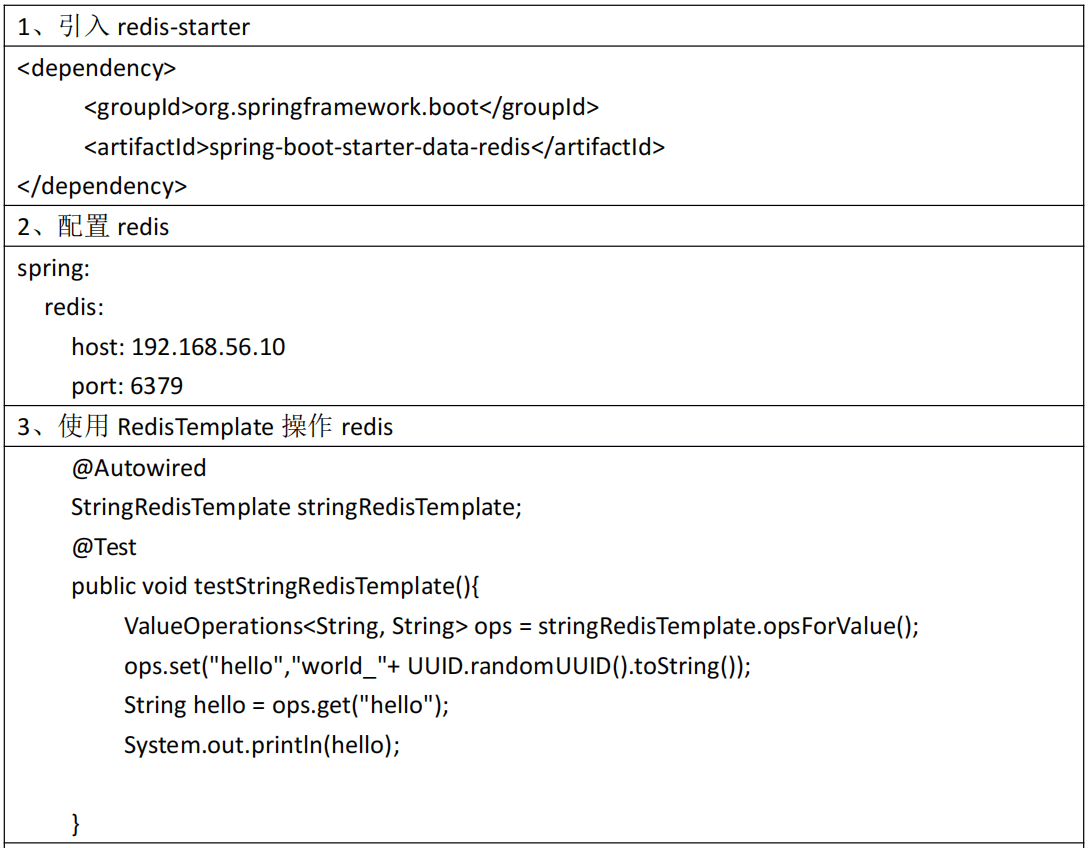1089x848 pixels.
Task: Click the ValueOperations opsForValue line
Action: click(x=522, y=626)
